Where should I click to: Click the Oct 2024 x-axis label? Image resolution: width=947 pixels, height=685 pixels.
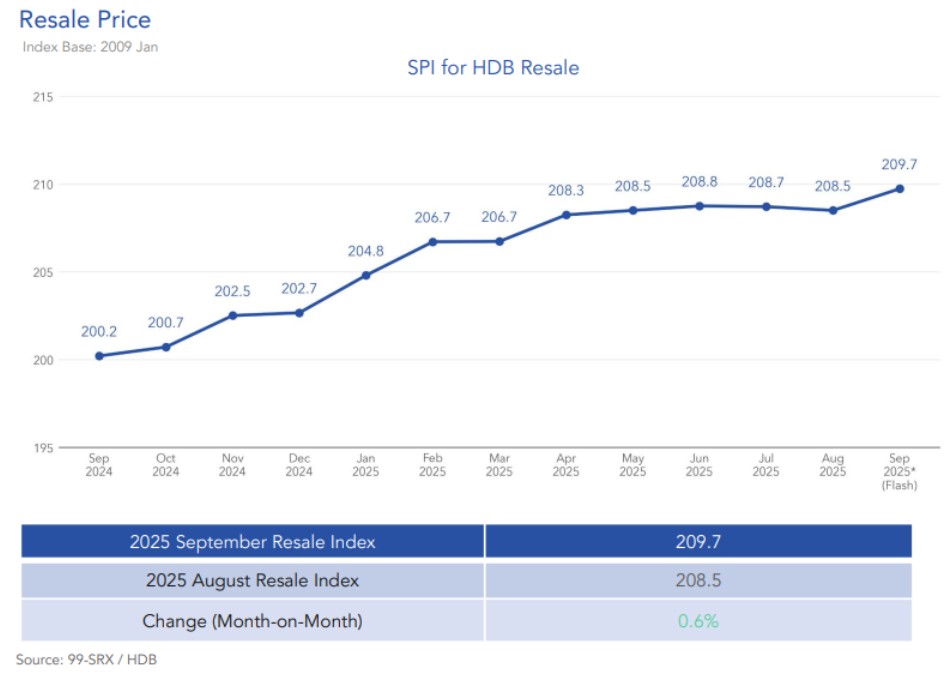[166, 465]
